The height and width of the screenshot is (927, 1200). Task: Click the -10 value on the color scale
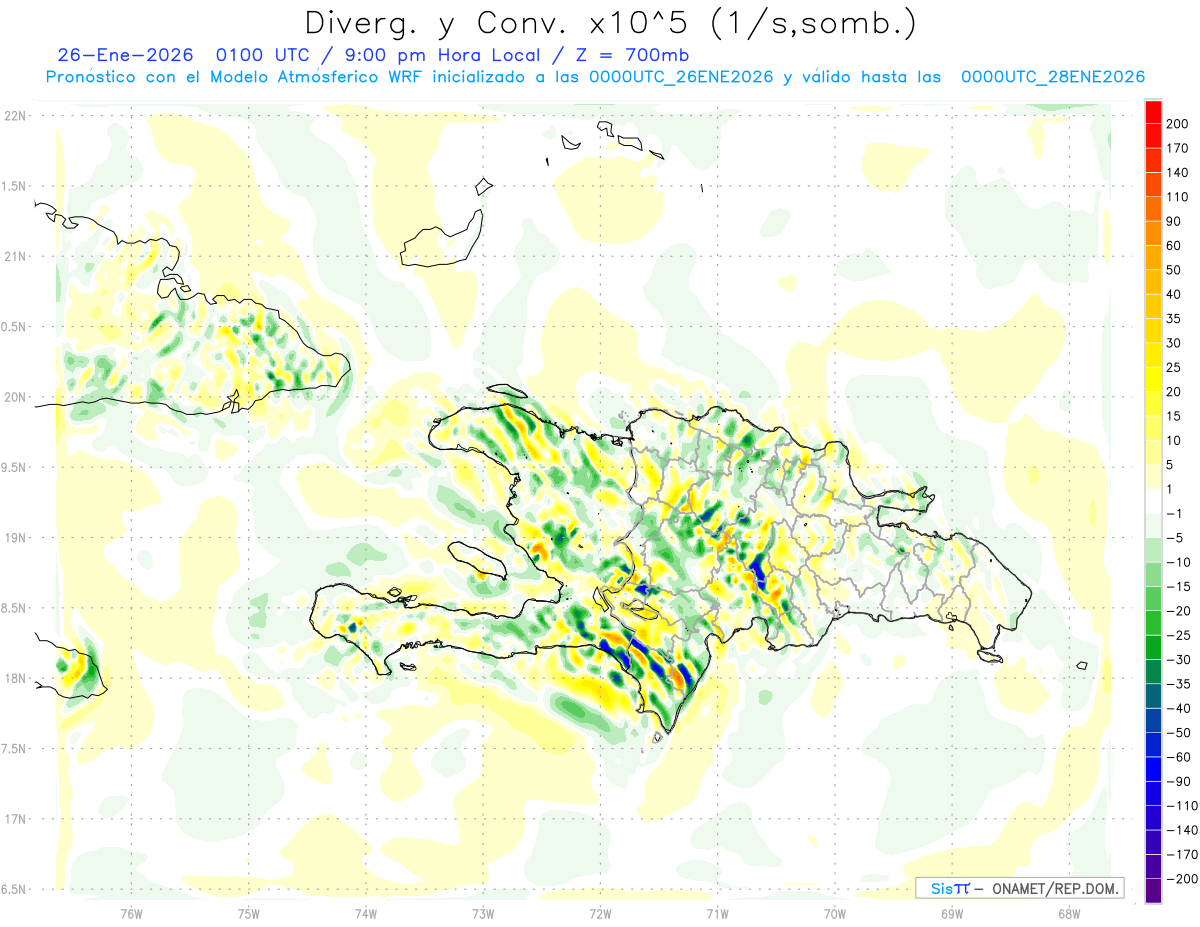point(1180,562)
